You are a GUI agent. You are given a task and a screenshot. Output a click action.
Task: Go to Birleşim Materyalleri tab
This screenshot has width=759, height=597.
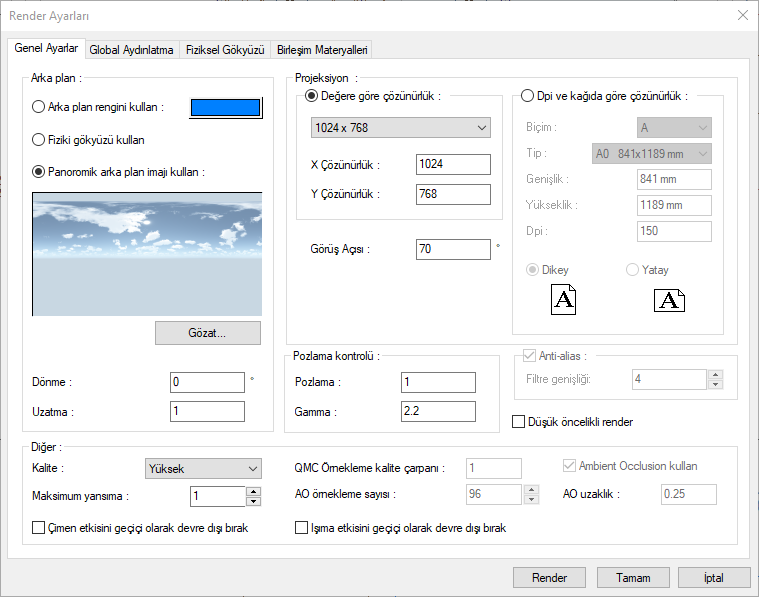(322, 49)
